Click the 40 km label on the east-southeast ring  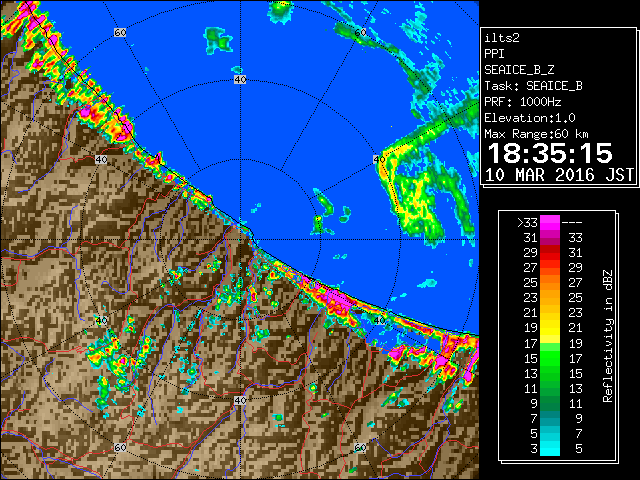click(379, 320)
